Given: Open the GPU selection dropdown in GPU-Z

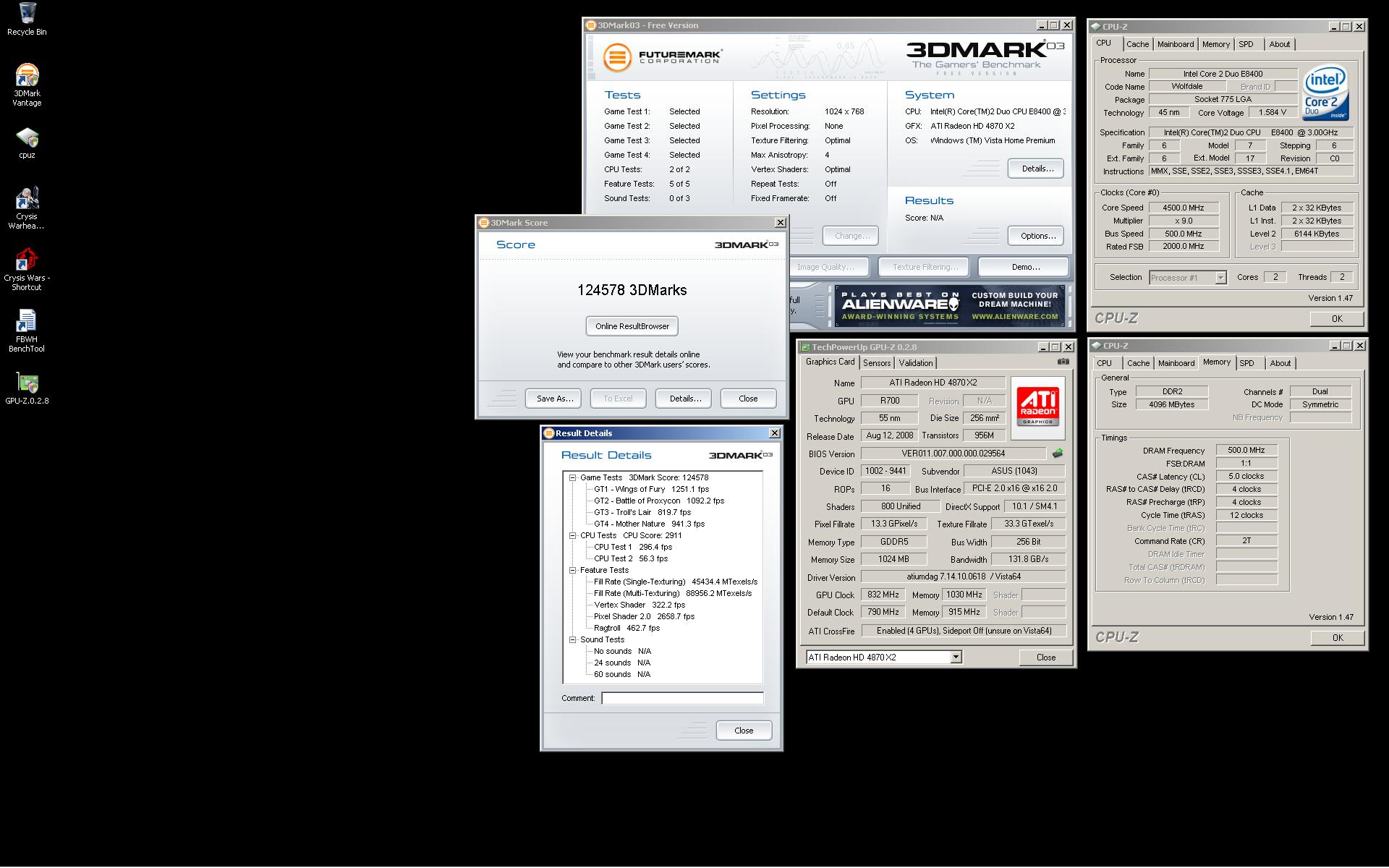Looking at the screenshot, I should pyautogui.click(x=956, y=657).
